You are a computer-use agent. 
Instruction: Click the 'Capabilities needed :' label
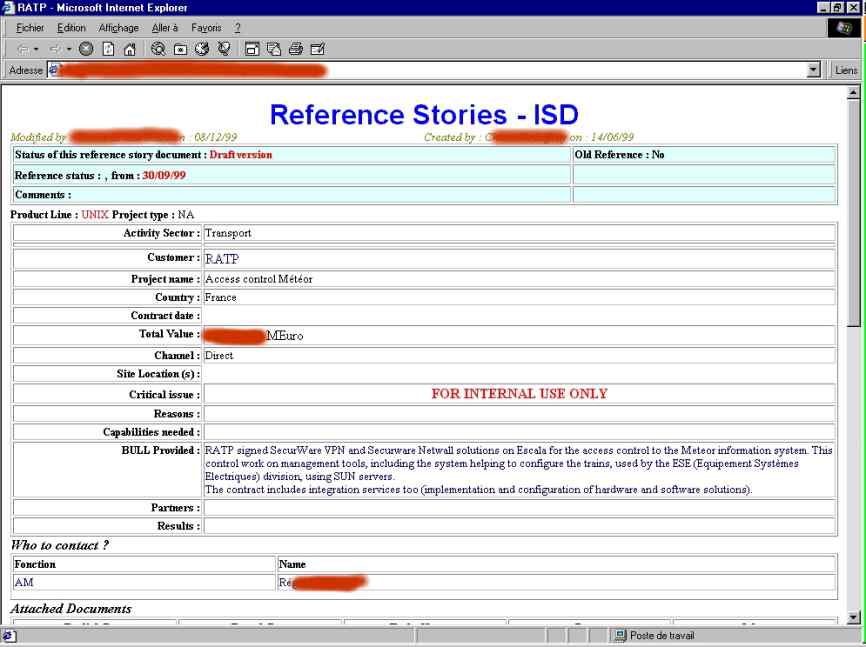(151, 432)
